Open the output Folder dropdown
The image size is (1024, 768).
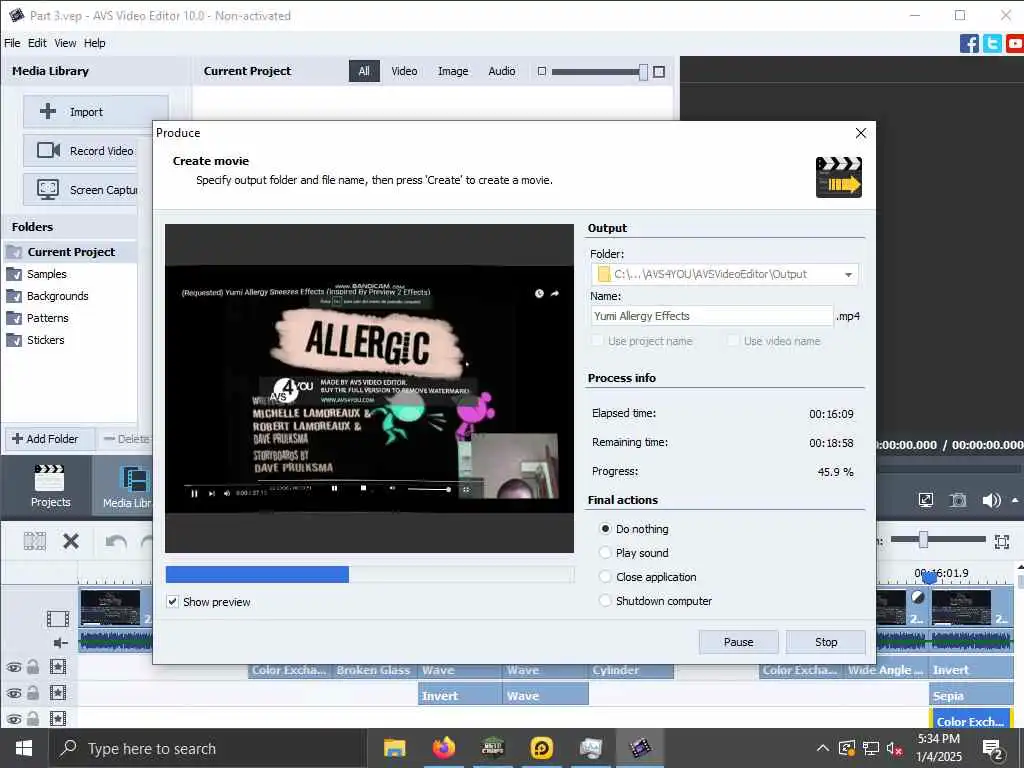(x=848, y=274)
